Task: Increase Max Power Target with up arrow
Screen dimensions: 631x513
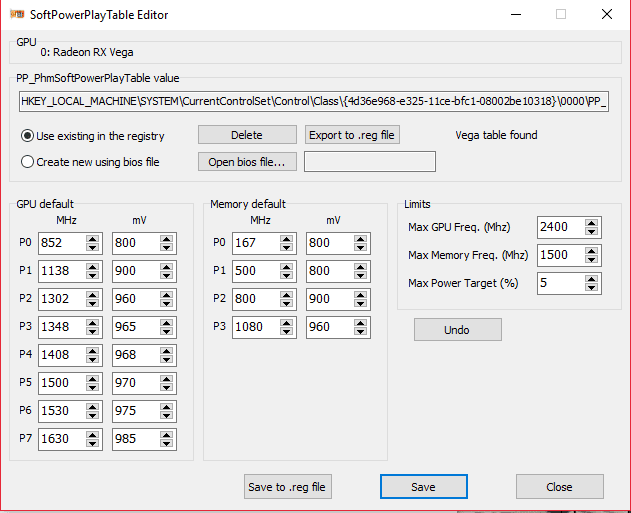Action: coord(591,279)
